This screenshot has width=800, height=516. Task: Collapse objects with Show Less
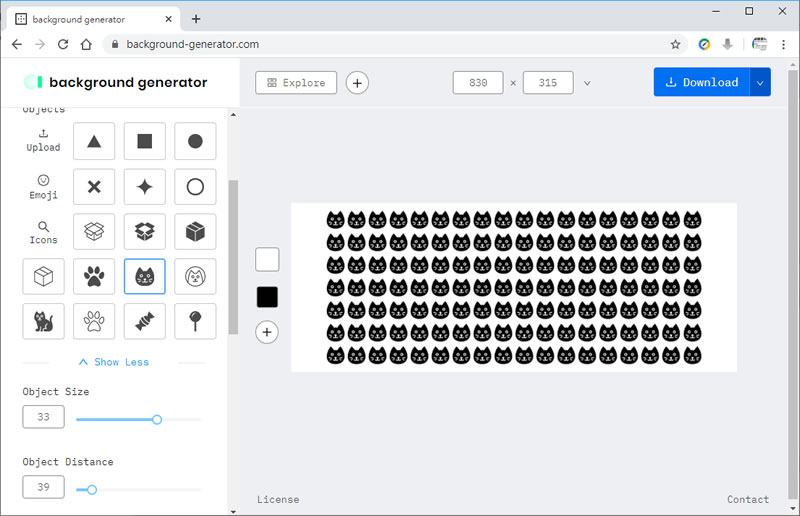tap(113, 362)
